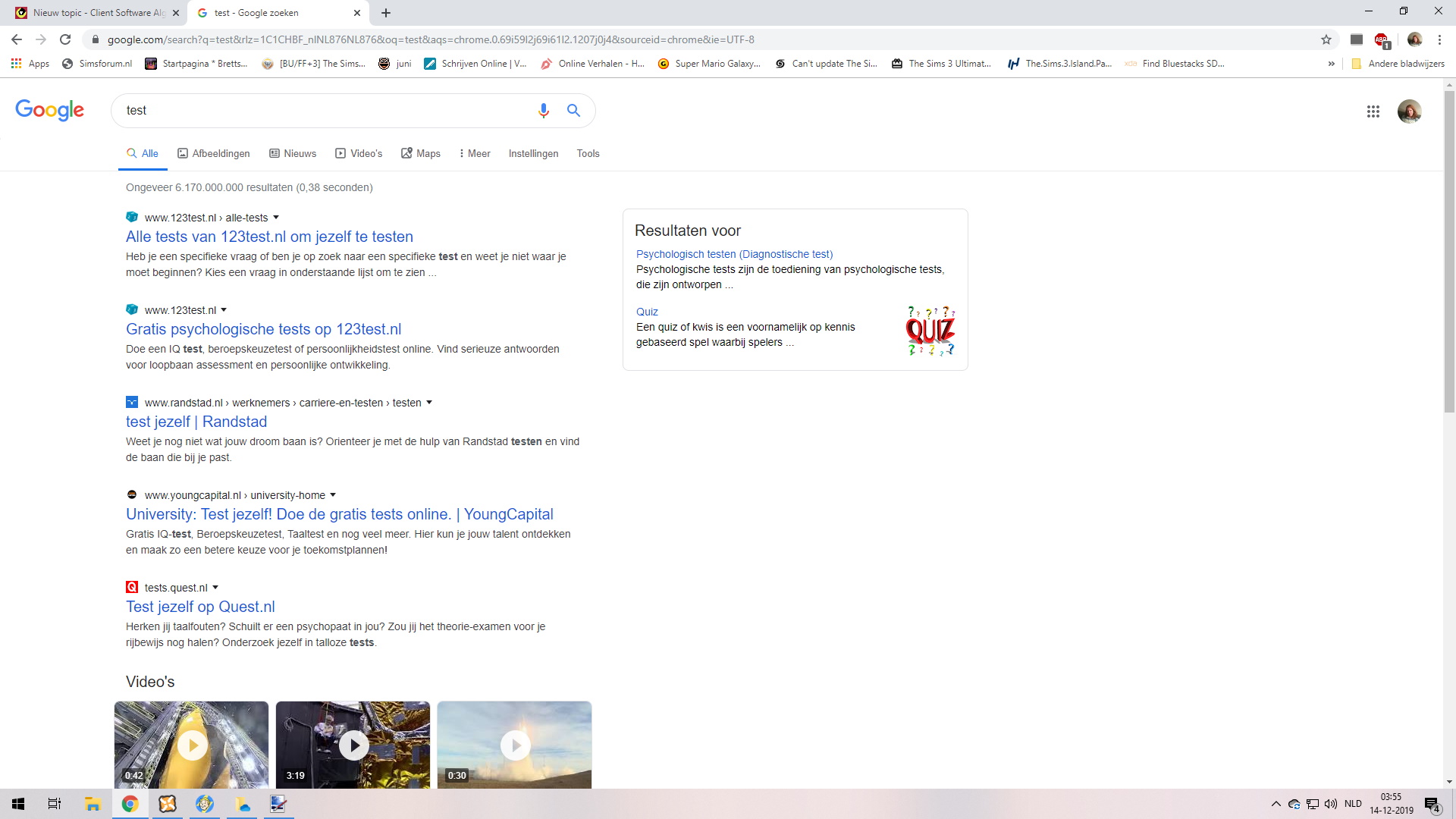The width and height of the screenshot is (1456, 819).
Task: Bookmark this page with the star icon
Action: (1326, 39)
